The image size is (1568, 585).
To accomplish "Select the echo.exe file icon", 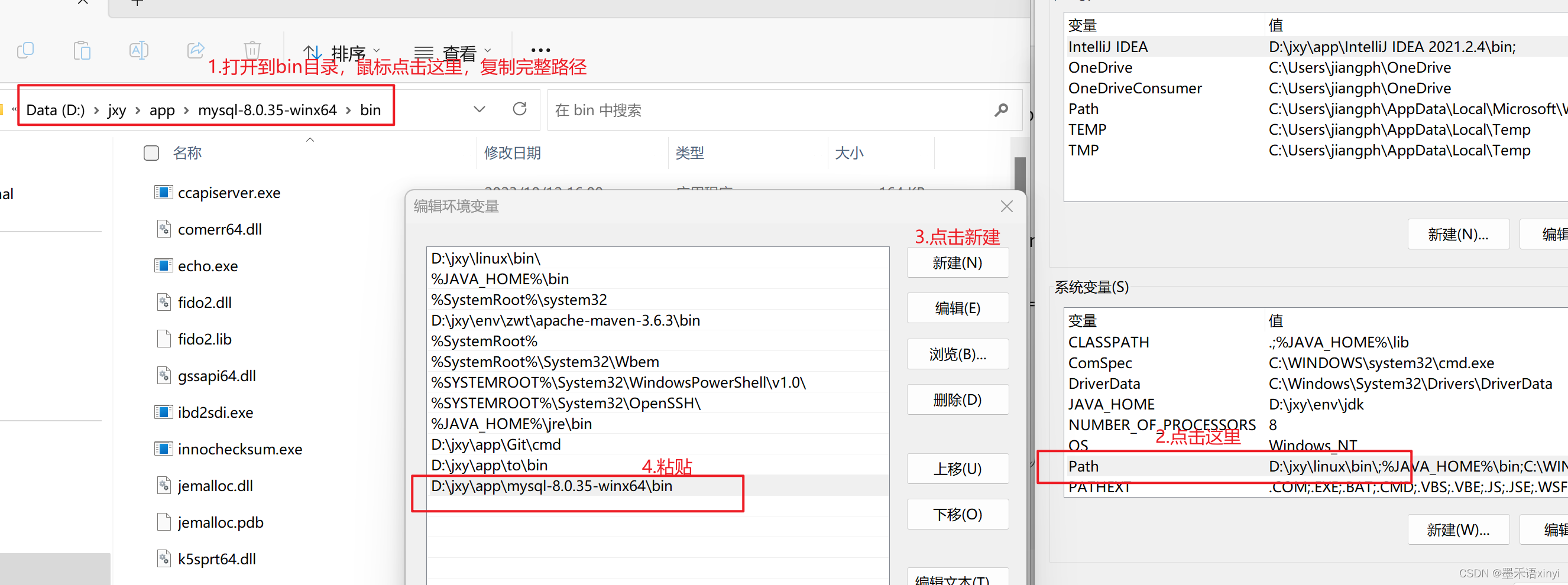I will [x=163, y=266].
